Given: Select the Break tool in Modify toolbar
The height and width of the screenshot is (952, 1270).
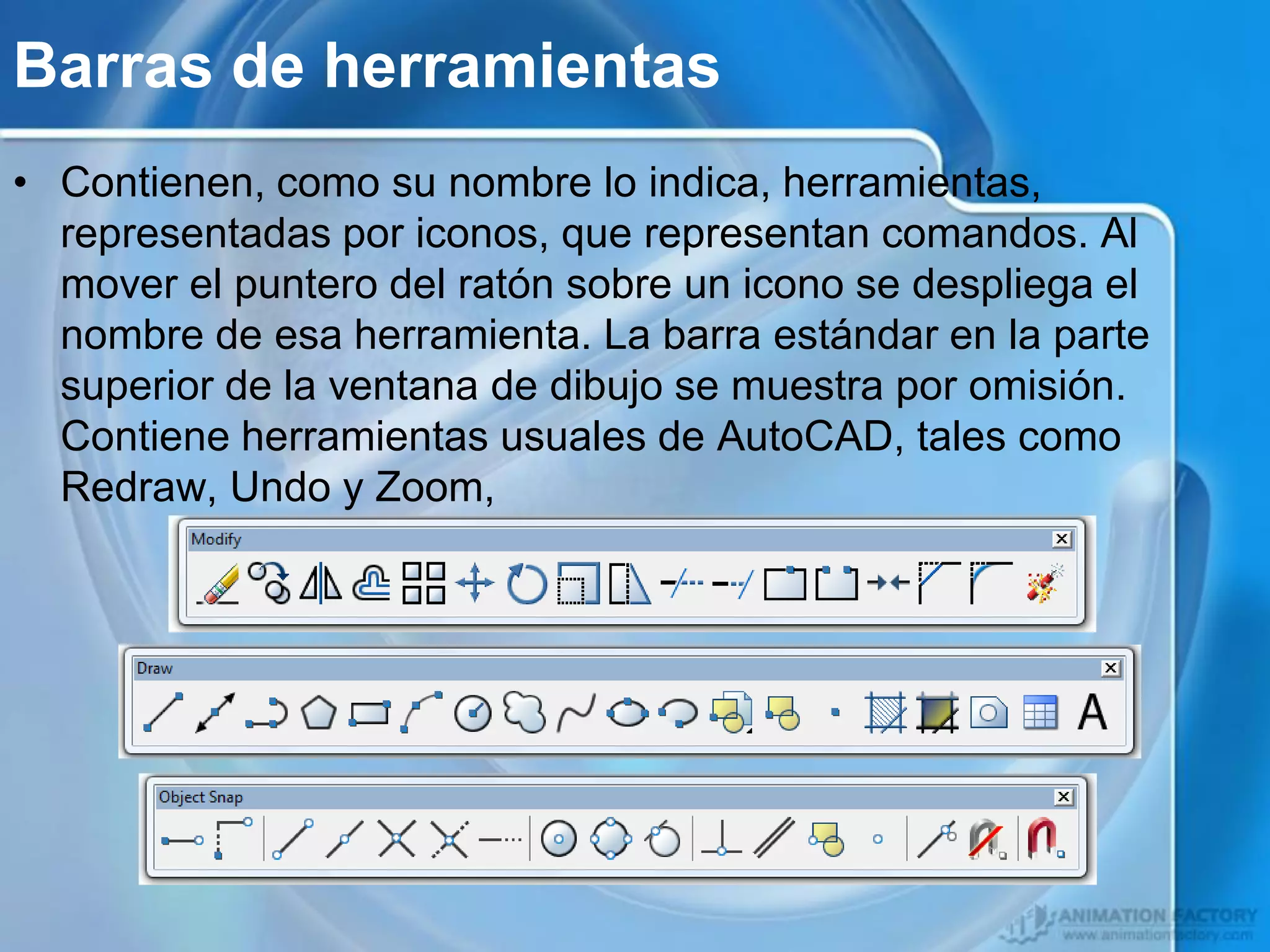Looking at the screenshot, I should pos(836,583).
